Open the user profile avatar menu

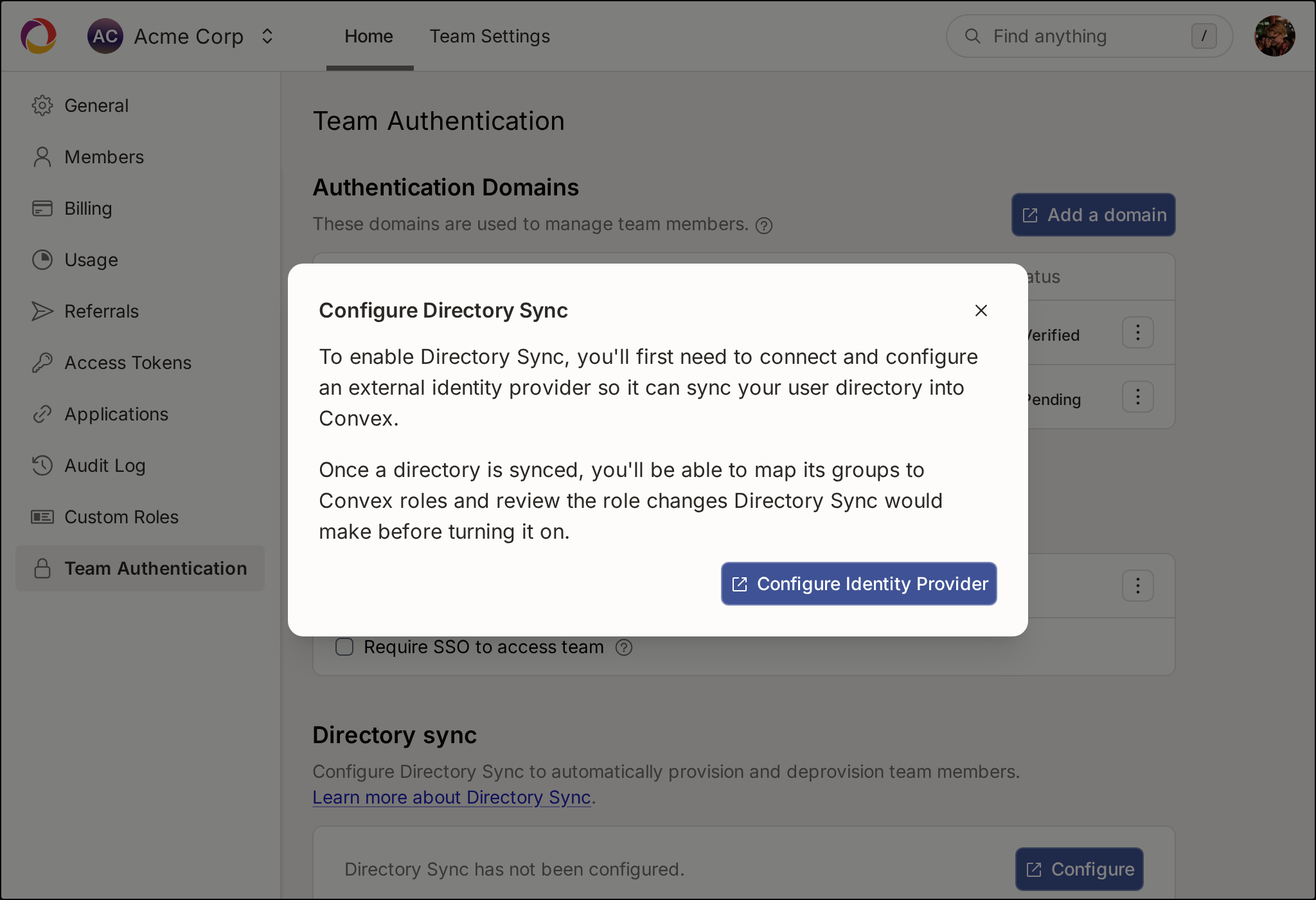point(1275,36)
